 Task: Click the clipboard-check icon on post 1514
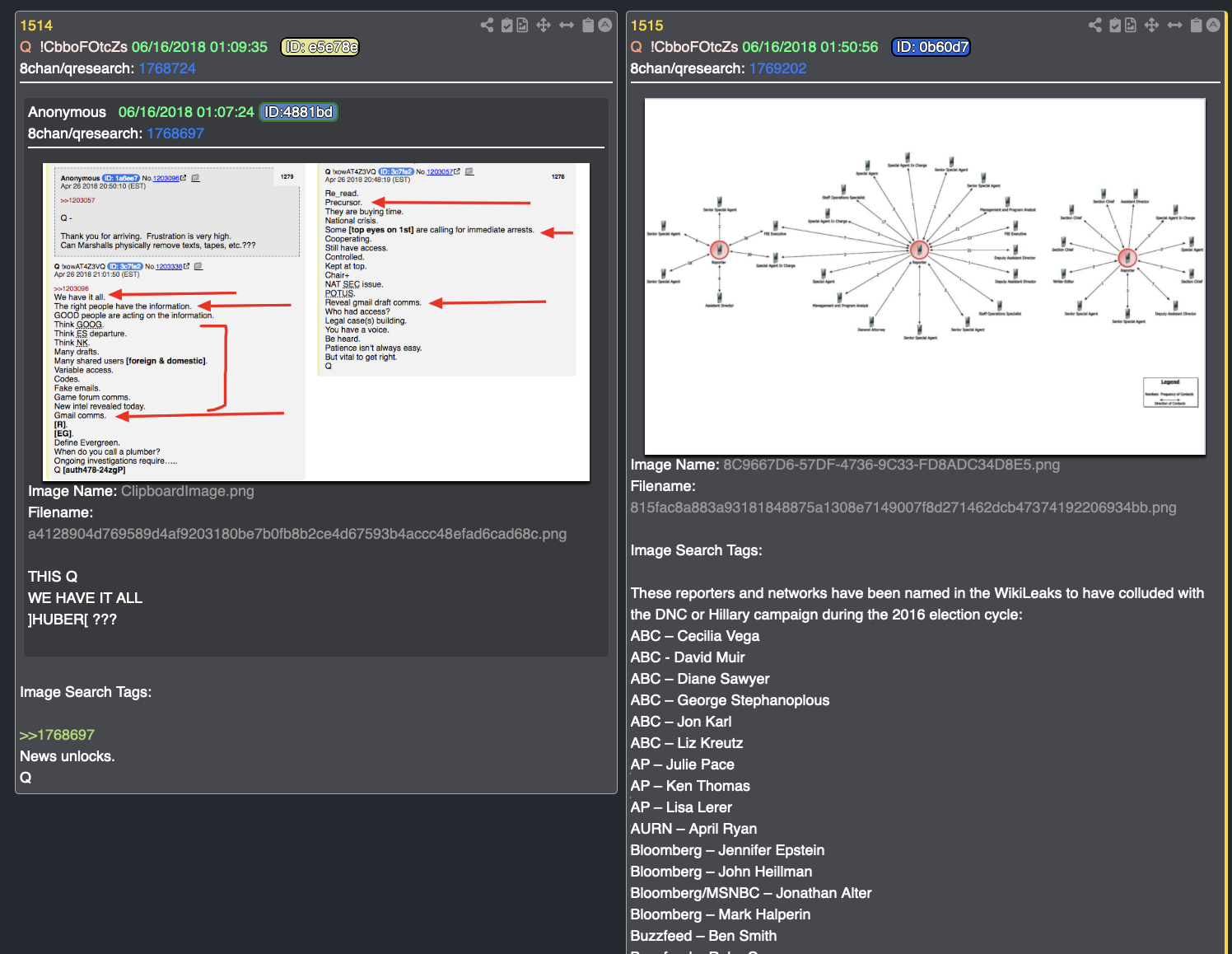(507, 26)
